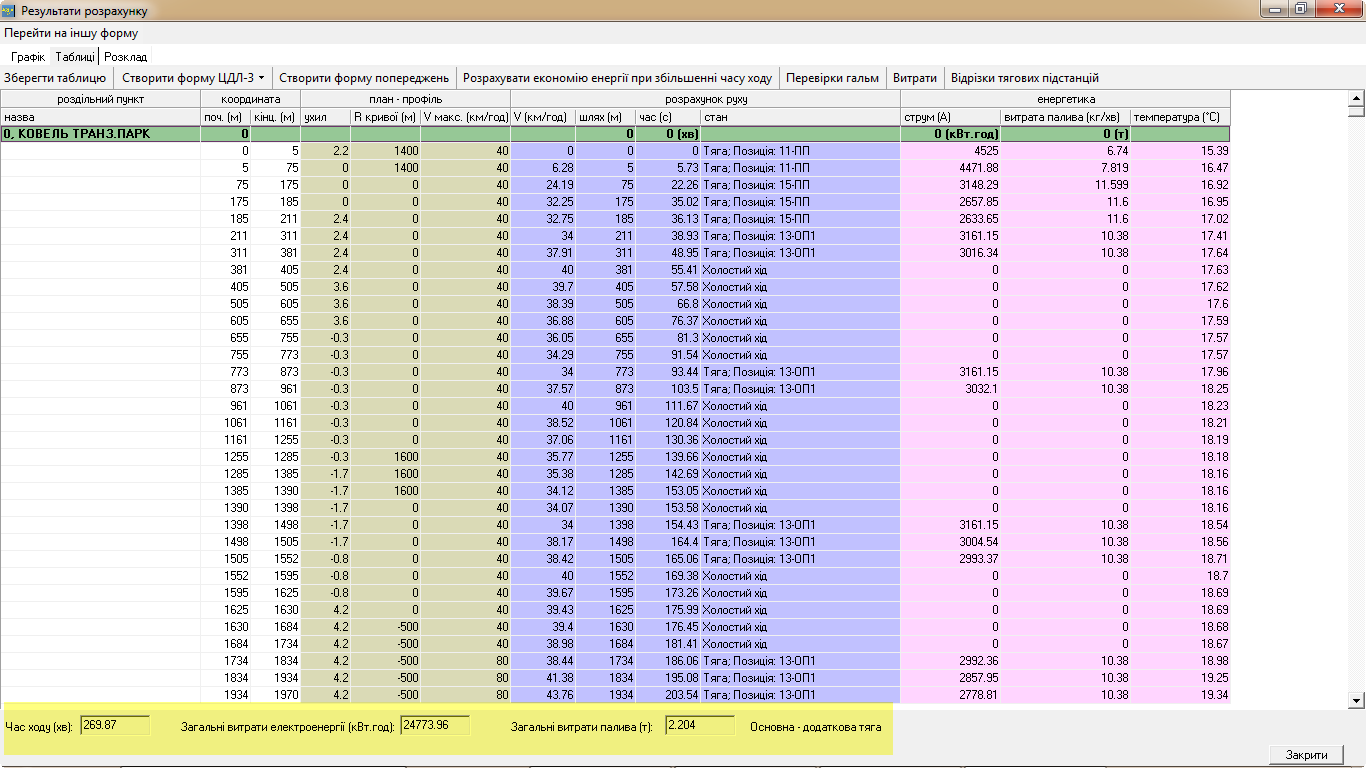The width and height of the screenshot is (1366, 768).
Task: Open 'Відрізки тягових підстанцій'
Action: tap(1024, 78)
